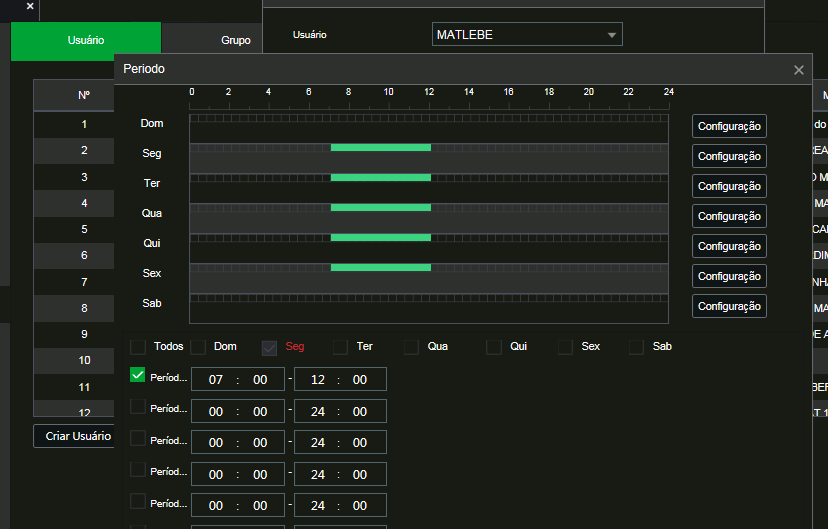The image size is (828, 529).
Task: Open the Usuário dropdown showing MATLEBE
Action: 527,35
